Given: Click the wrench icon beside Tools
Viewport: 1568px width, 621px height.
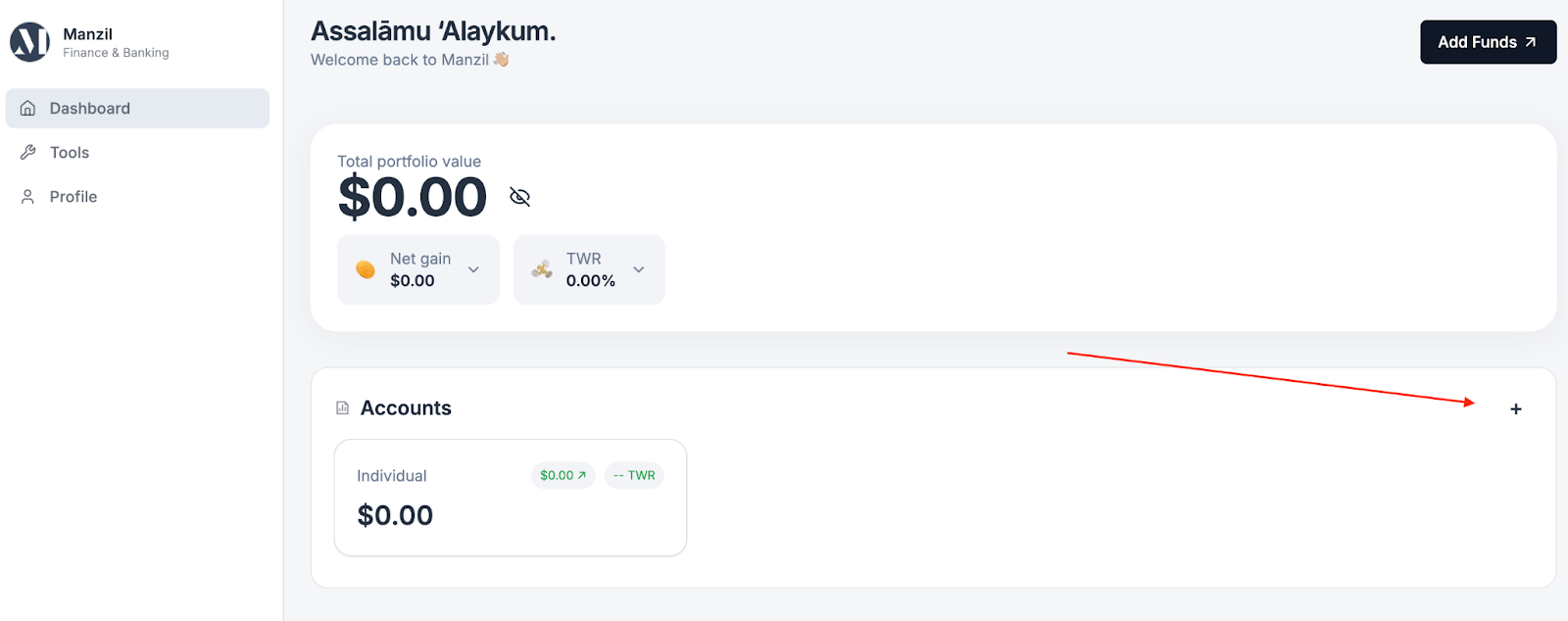Looking at the screenshot, I should tap(28, 153).
